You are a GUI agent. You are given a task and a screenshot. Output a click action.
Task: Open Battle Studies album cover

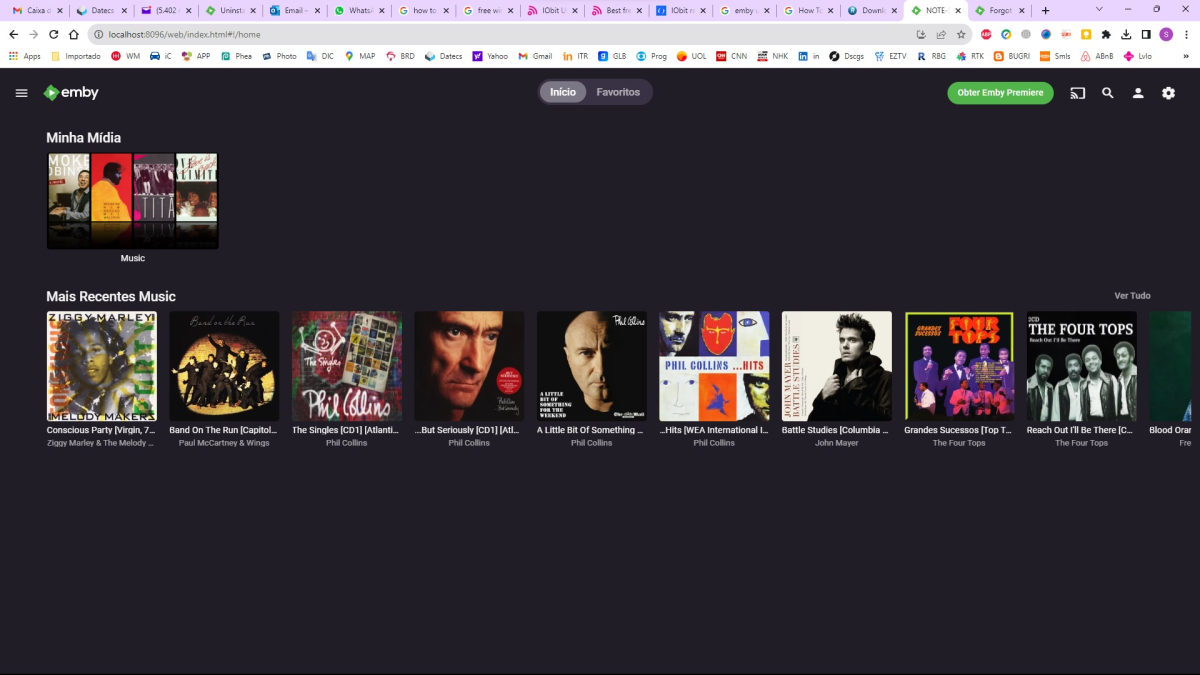(837, 366)
